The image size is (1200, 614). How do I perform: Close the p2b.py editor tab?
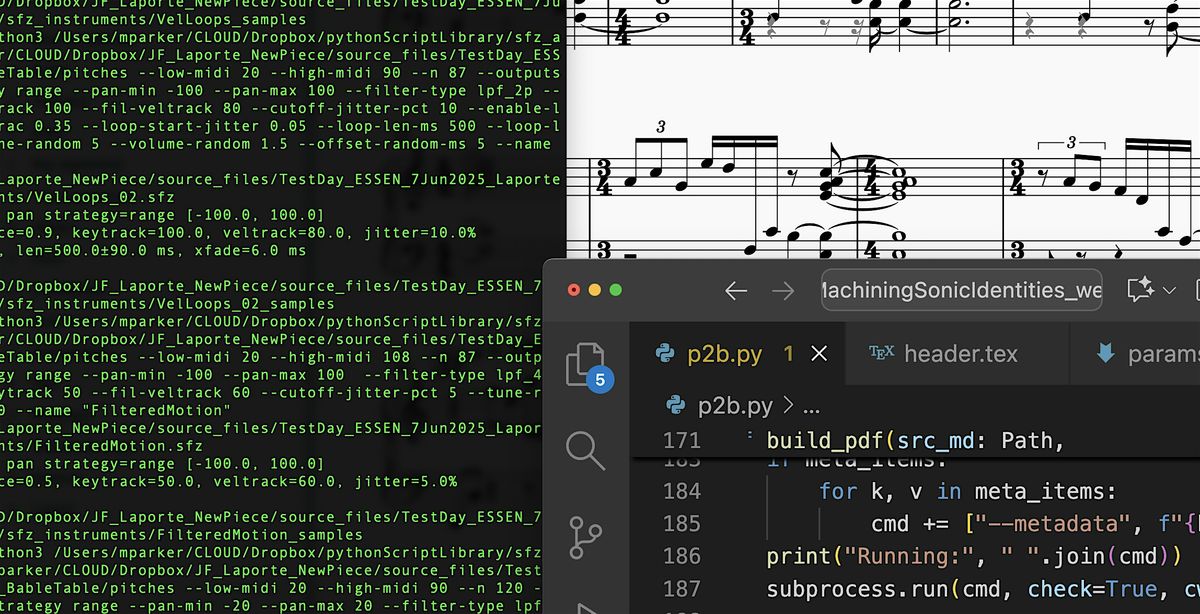coord(819,354)
